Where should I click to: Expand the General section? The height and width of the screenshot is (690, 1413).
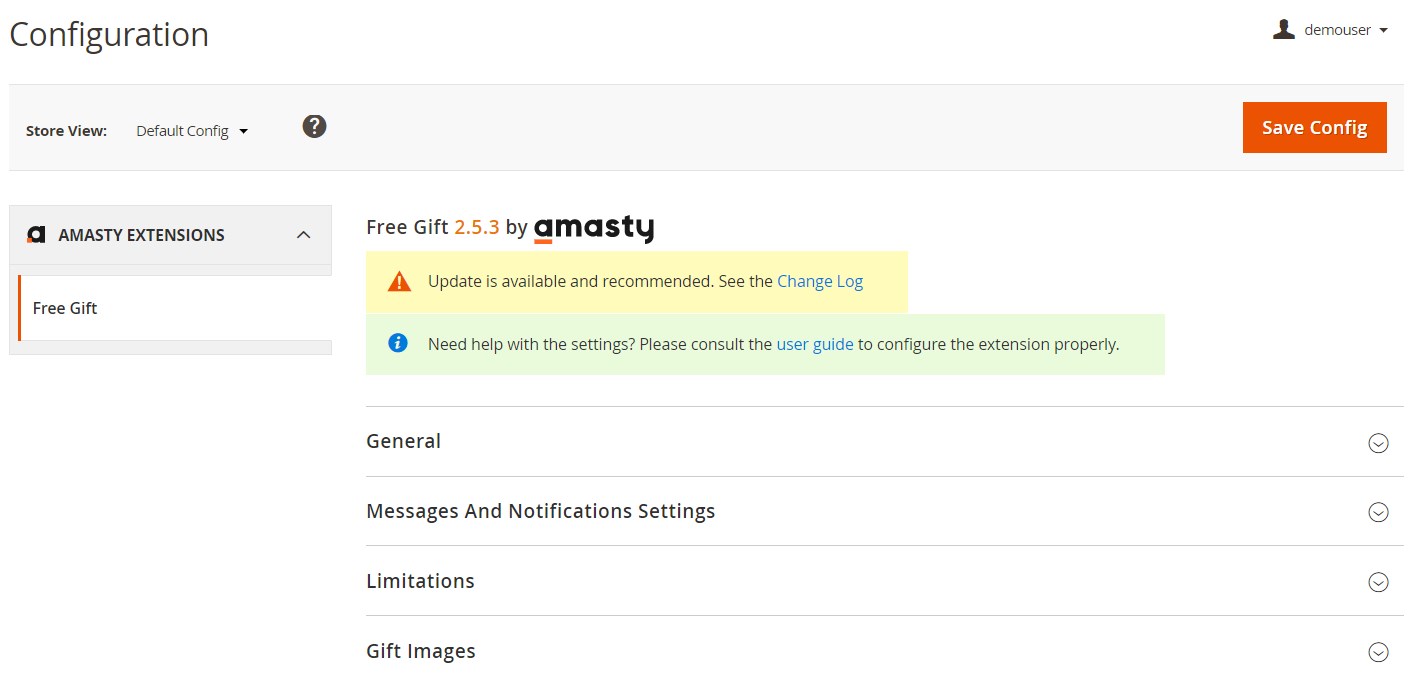pos(885,441)
